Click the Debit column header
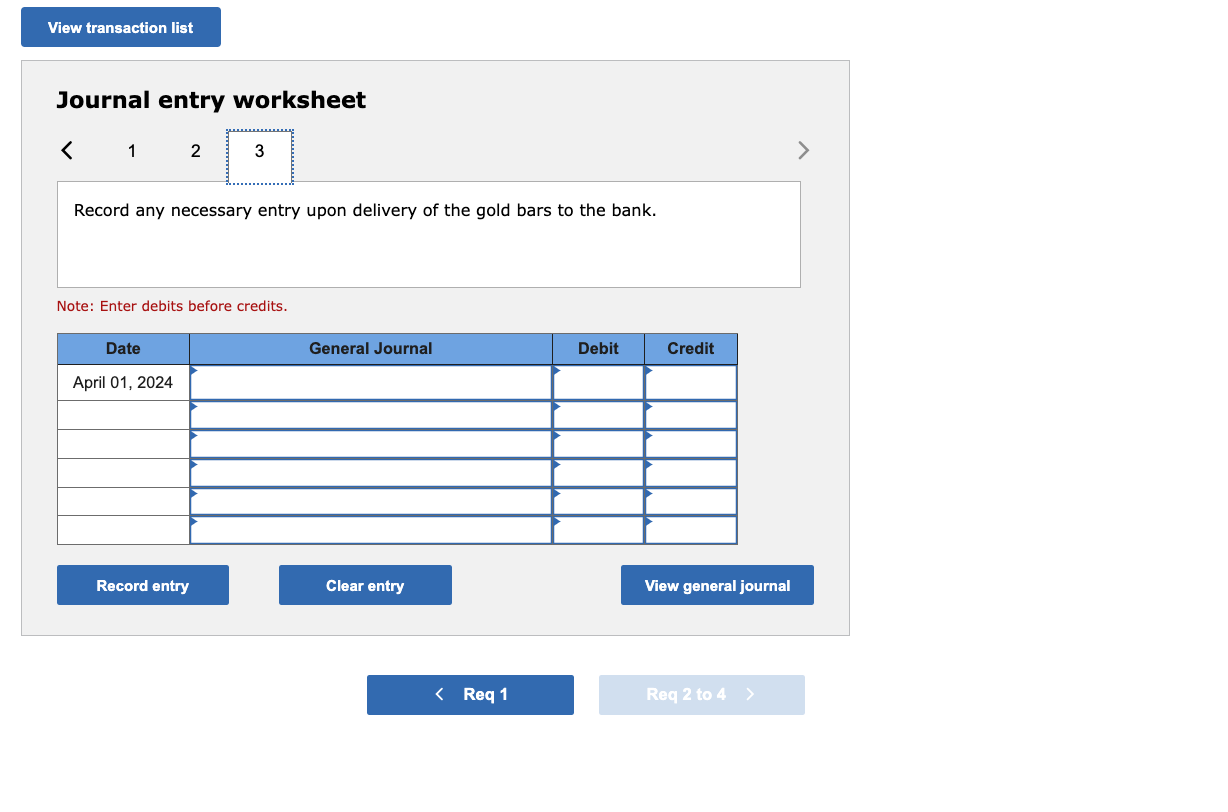 pyautogui.click(x=598, y=348)
